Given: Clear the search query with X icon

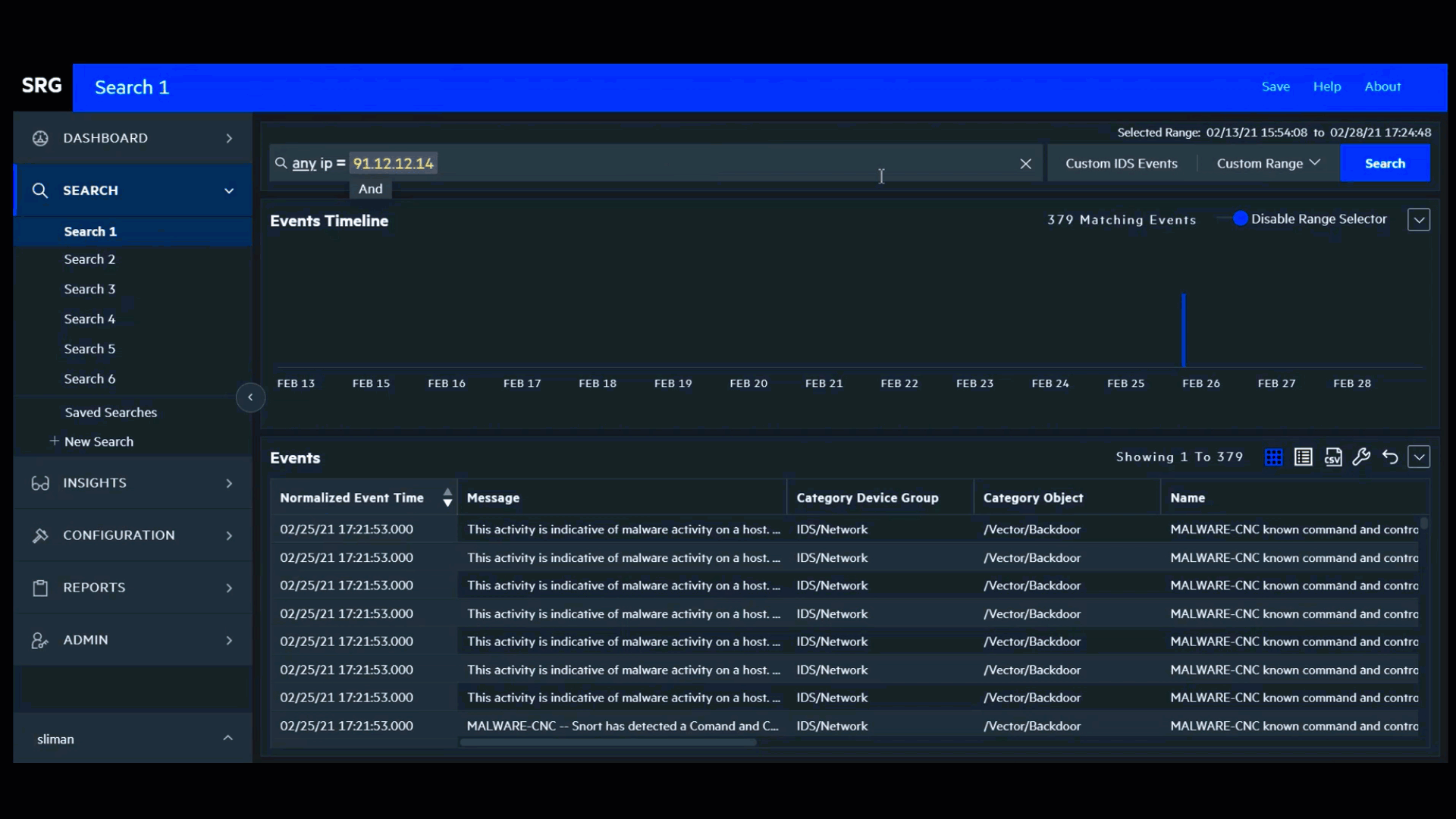Looking at the screenshot, I should pos(1025,164).
